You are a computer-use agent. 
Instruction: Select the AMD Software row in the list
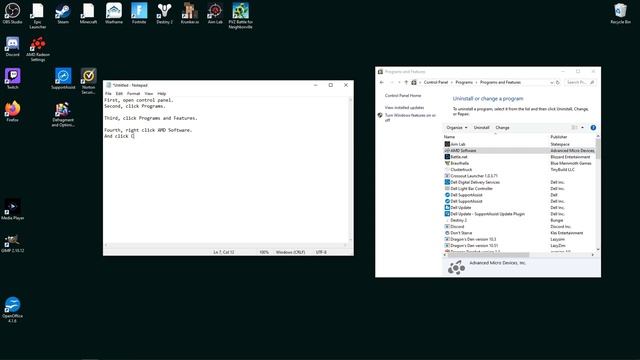point(519,151)
